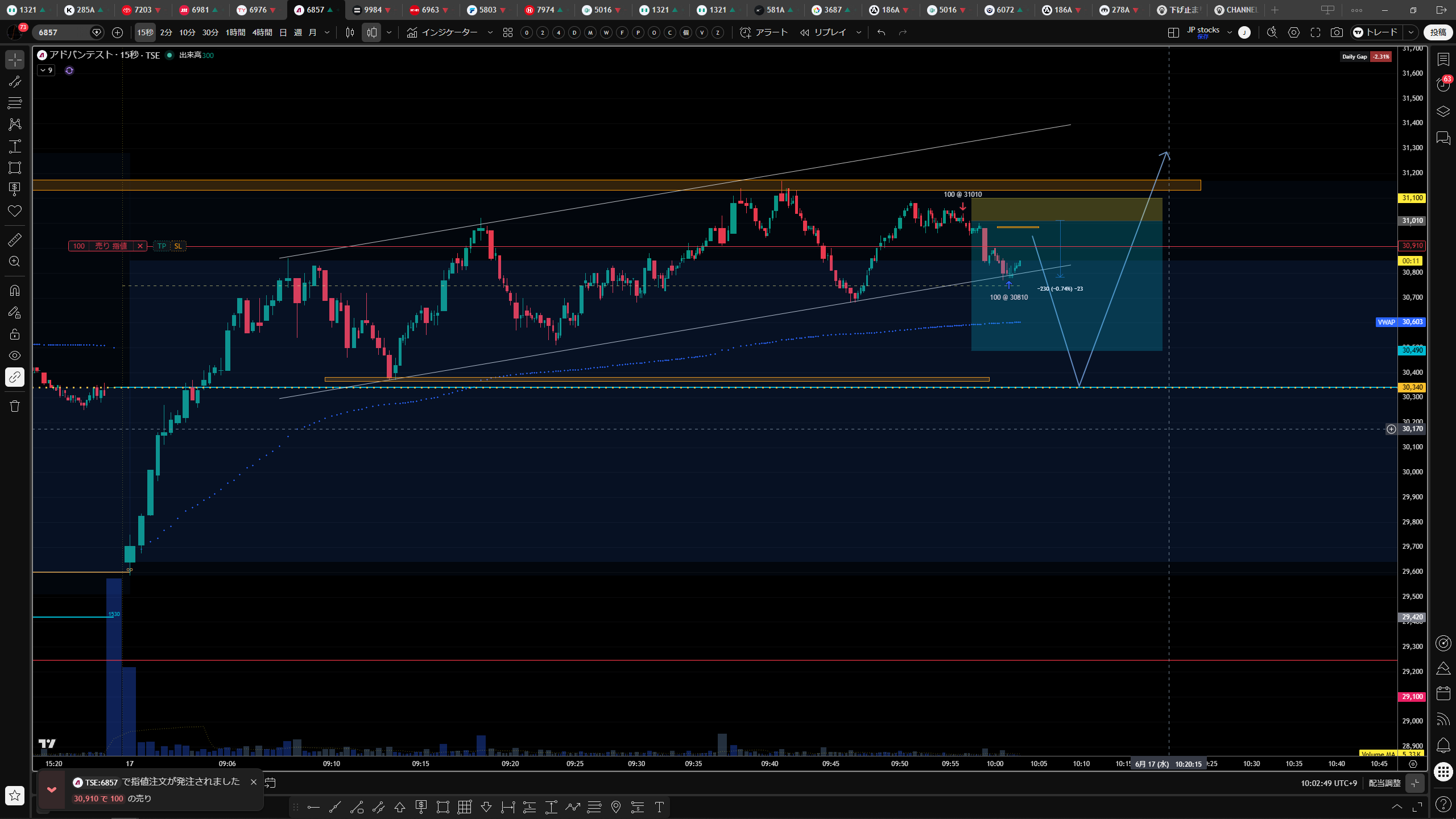Image resolution: width=1456 pixels, height=819 pixels.
Task: Open the alerts bell in right sidebar
Action: pyautogui.click(x=1443, y=745)
